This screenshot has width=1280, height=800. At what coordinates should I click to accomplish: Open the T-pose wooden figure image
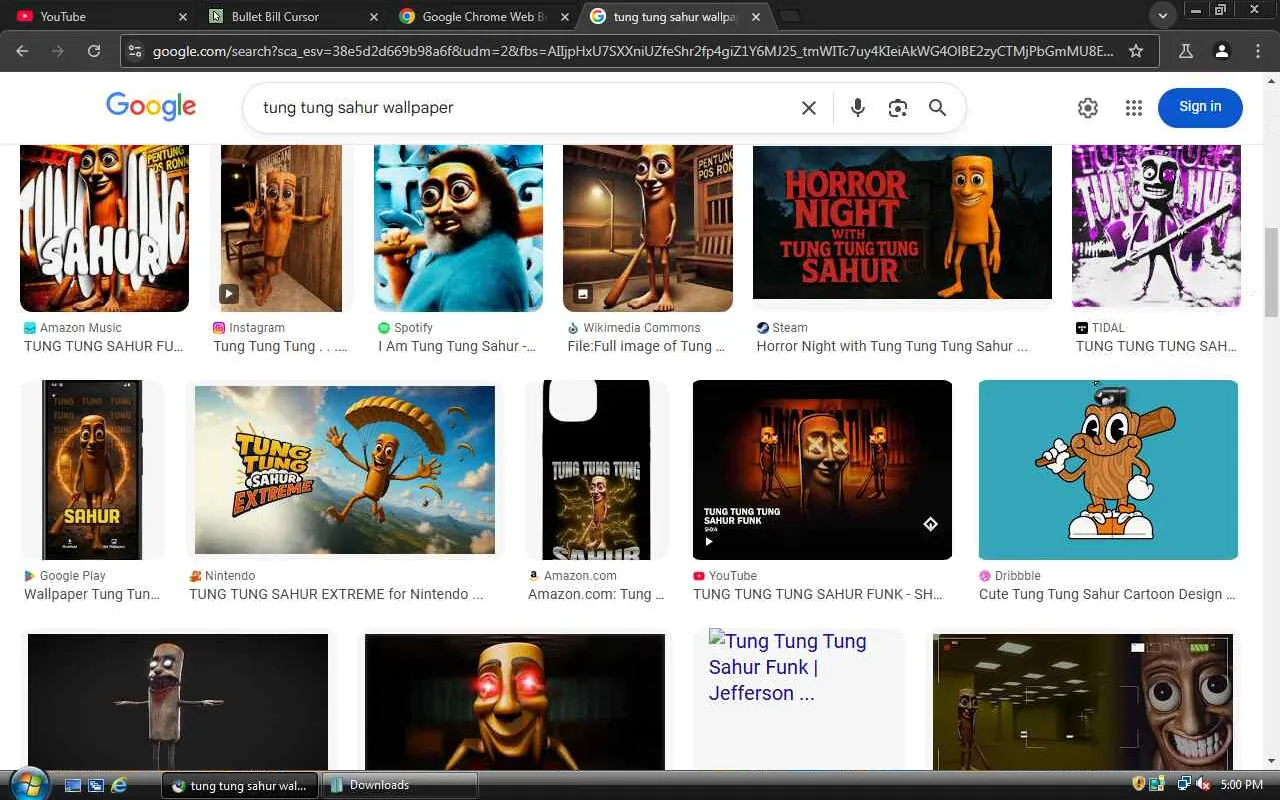(178, 702)
